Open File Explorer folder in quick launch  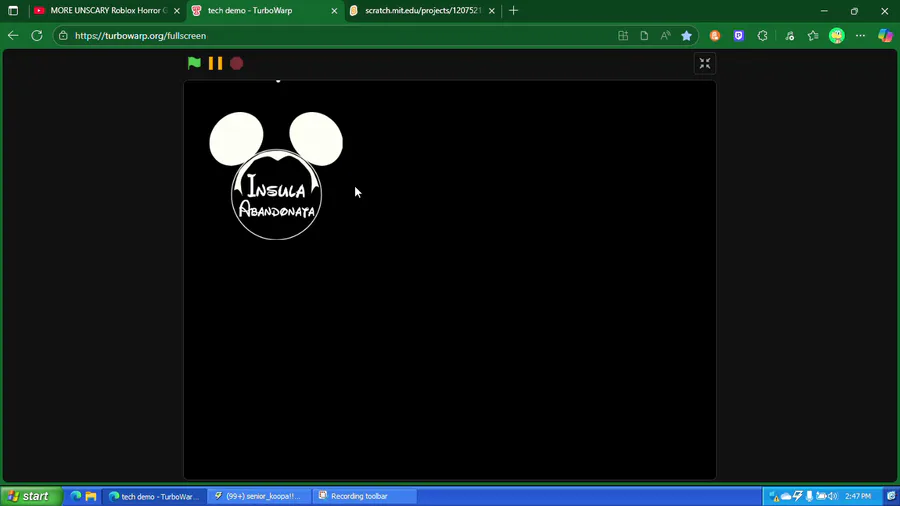click(91, 496)
